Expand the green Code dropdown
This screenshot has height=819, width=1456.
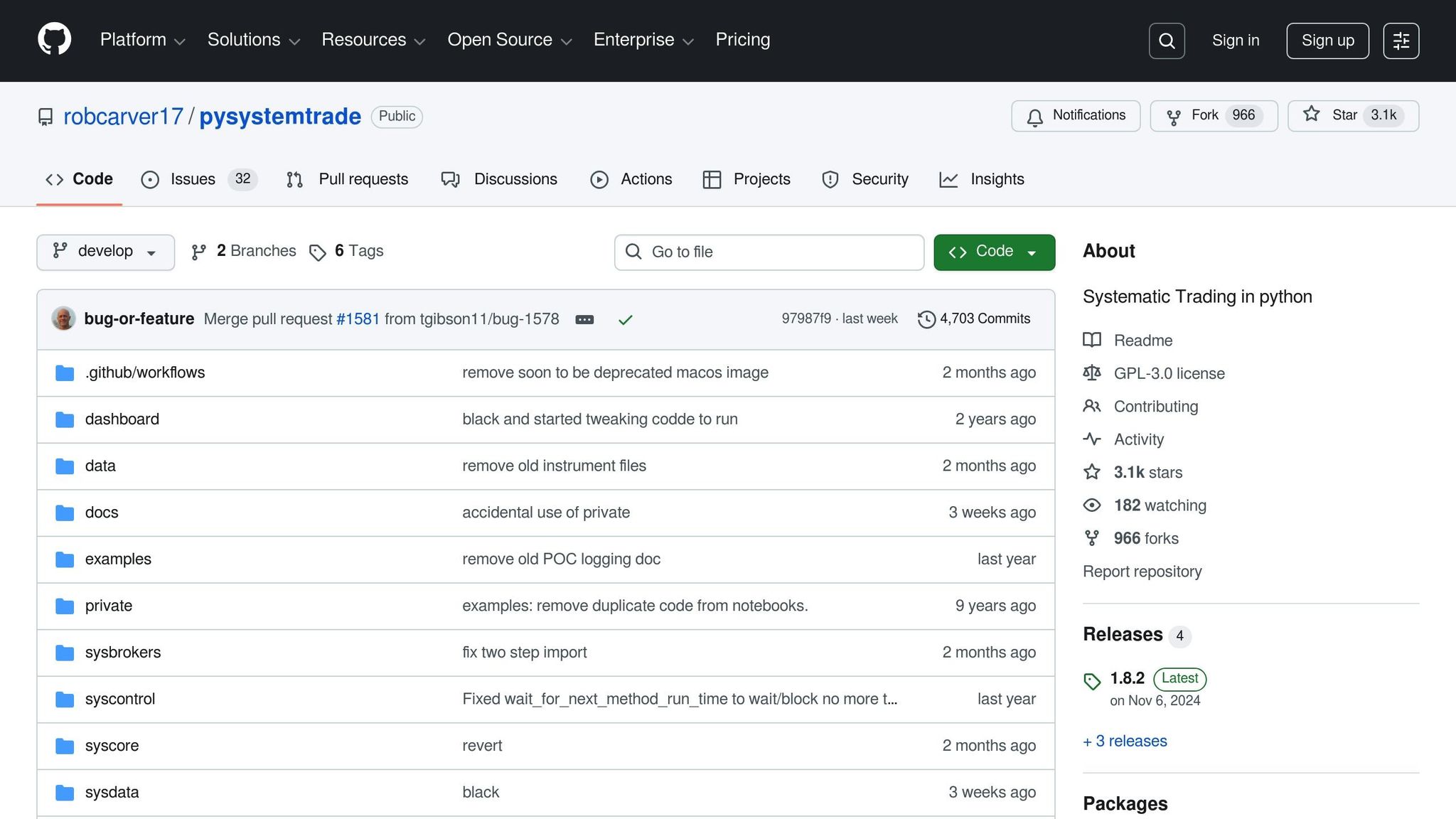[x=994, y=252]
